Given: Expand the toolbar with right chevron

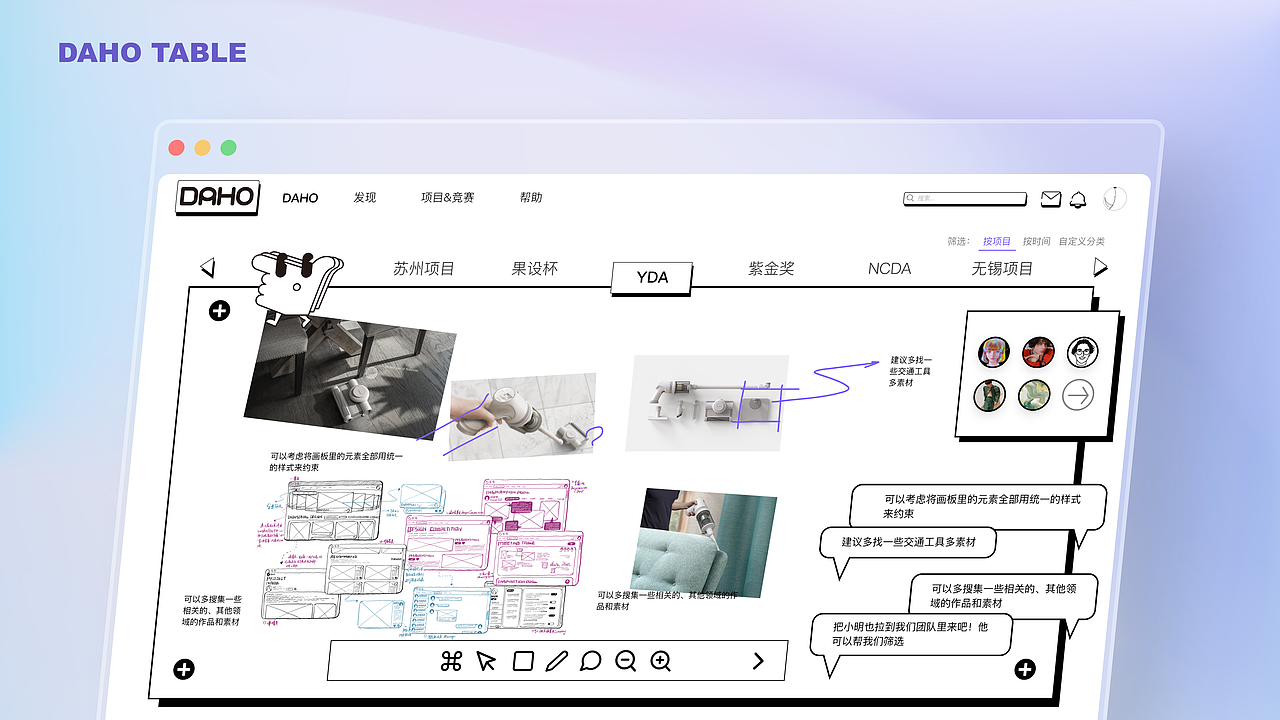Looking at the screenshot, I should click(758, 660).
